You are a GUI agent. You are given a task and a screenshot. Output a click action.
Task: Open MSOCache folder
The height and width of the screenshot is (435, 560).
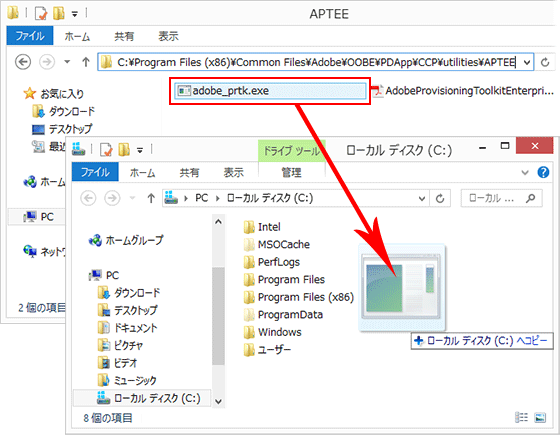277,245
